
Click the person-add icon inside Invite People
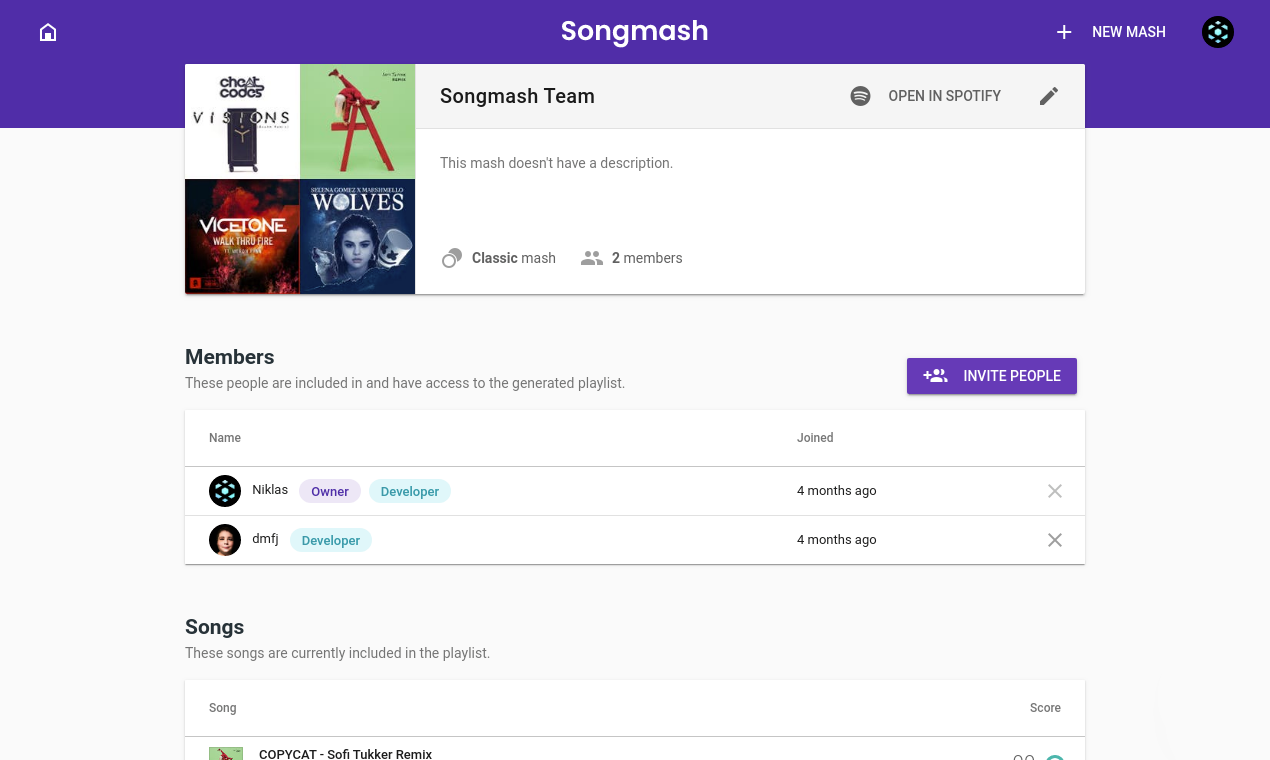934,376
